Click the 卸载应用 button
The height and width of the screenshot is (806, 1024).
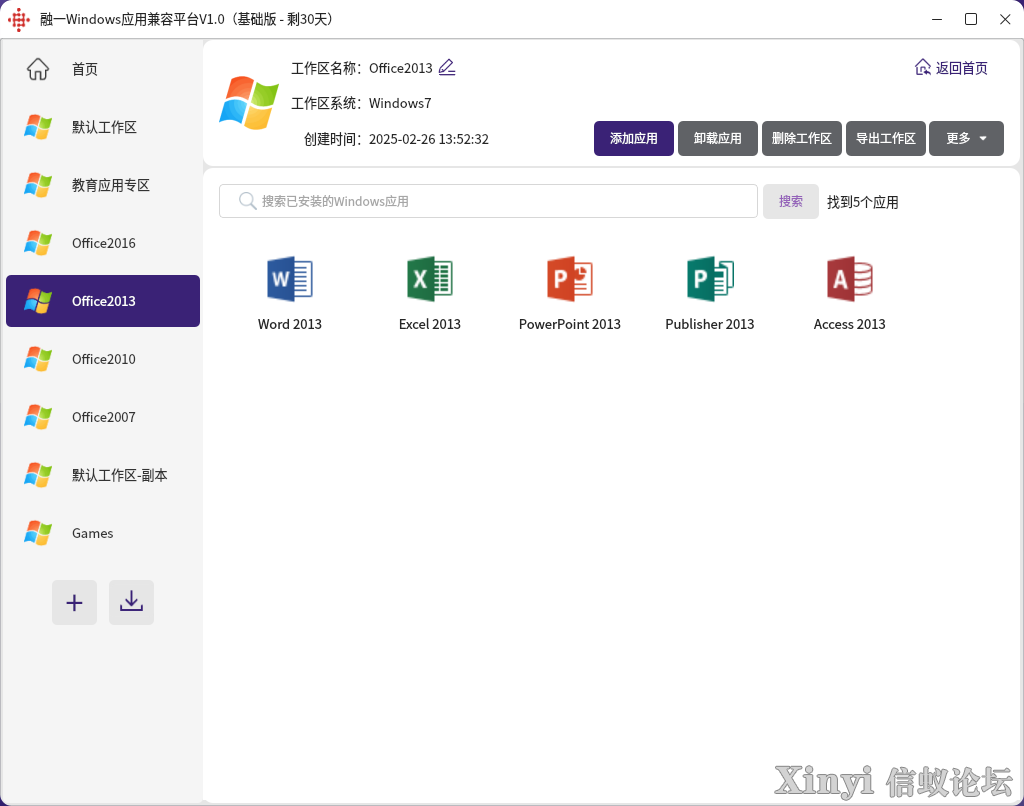[718, 138]
